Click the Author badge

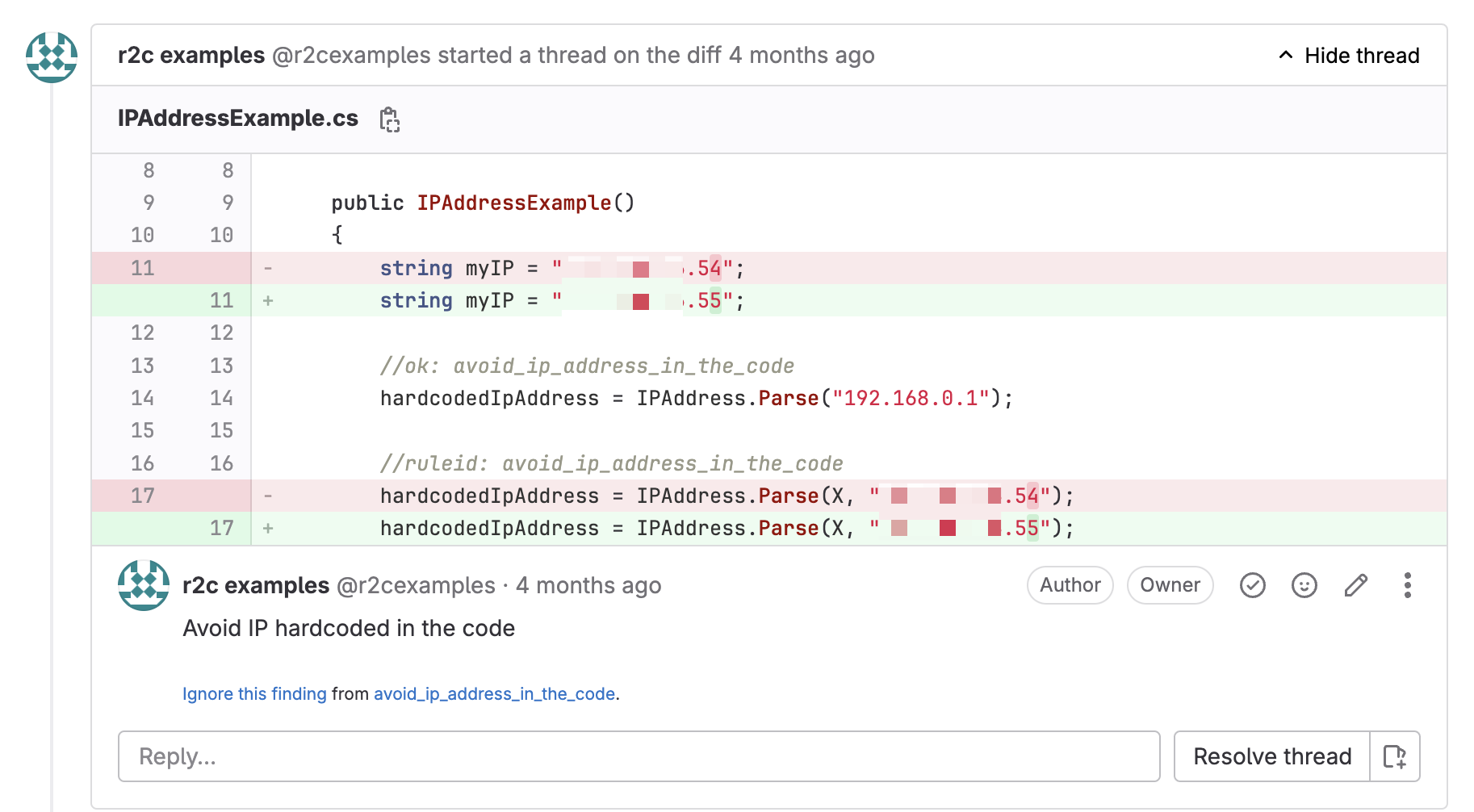click(1070, 585)
